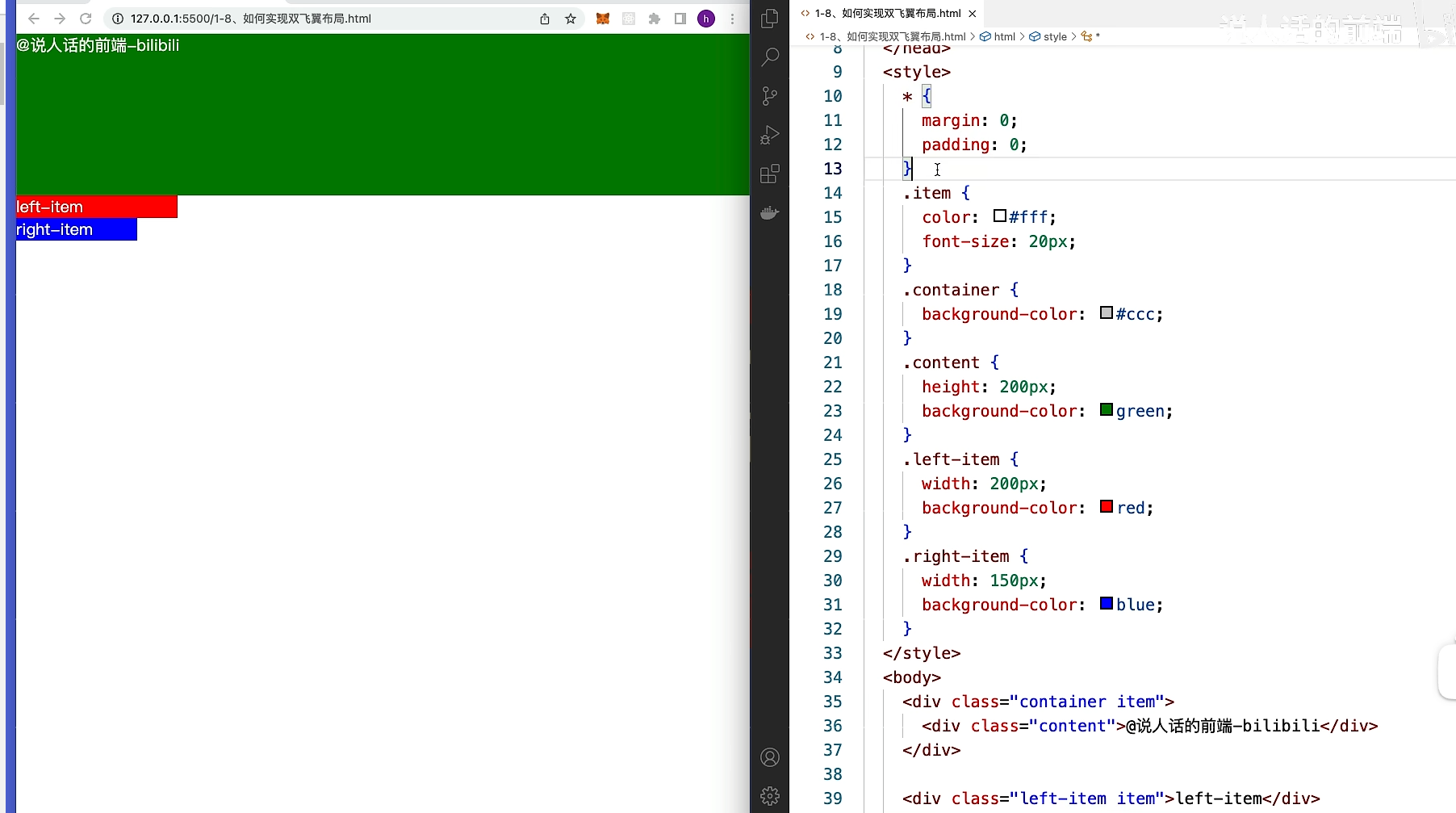Click the .content selector in code

click(941, 362)
